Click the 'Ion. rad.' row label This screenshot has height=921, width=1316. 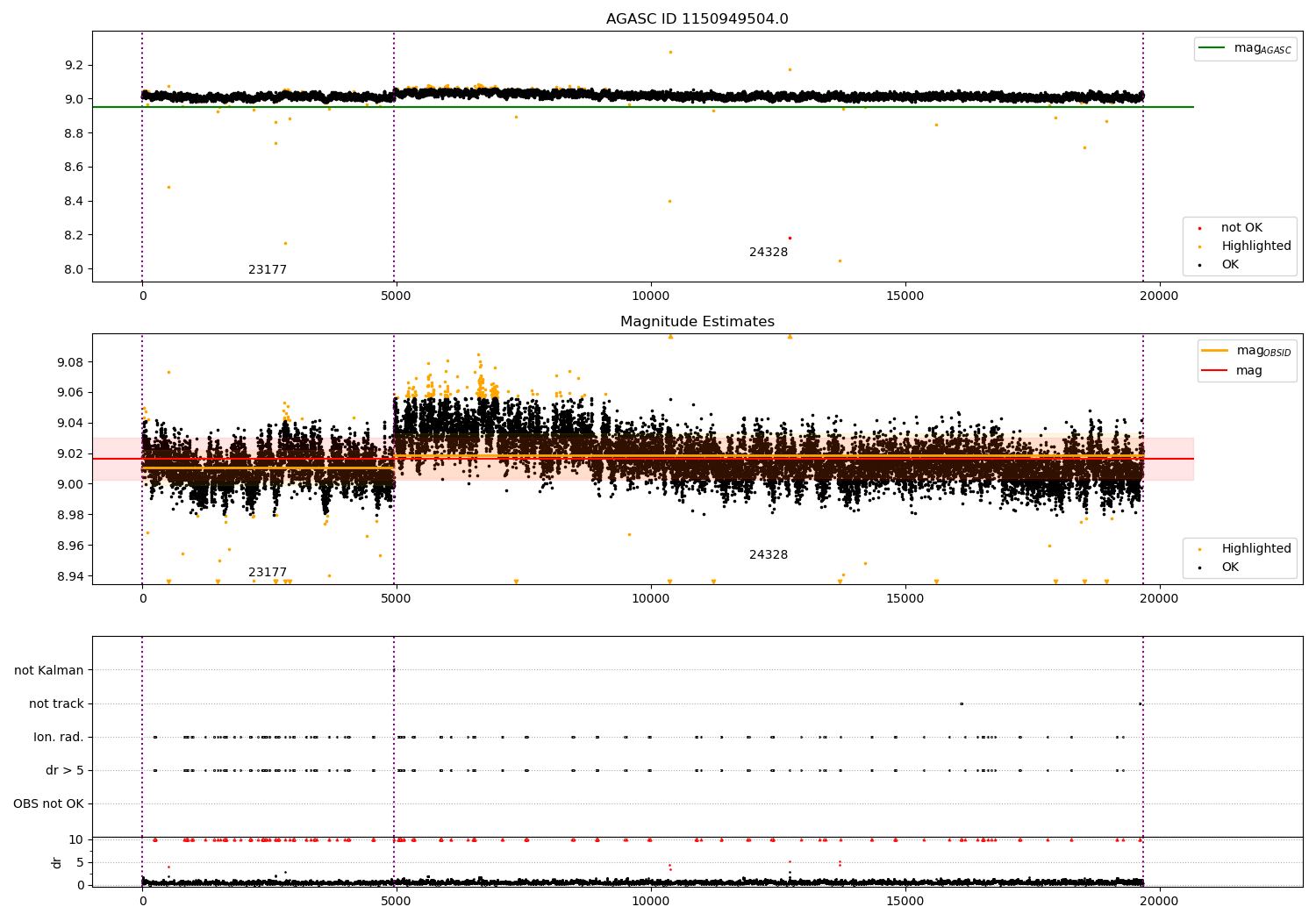[59, 737]
